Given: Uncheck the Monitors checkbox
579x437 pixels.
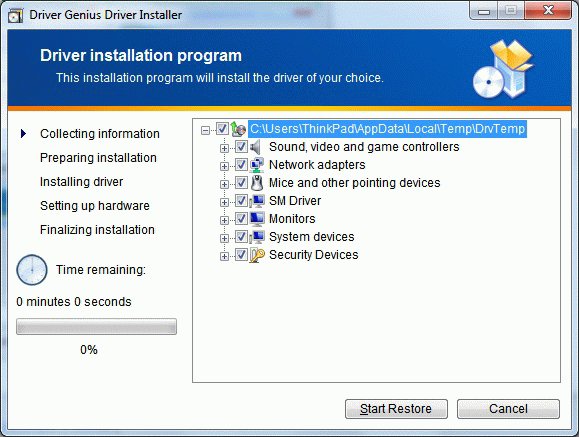Looking at the screenshot, I should click(x=241, y=219).
